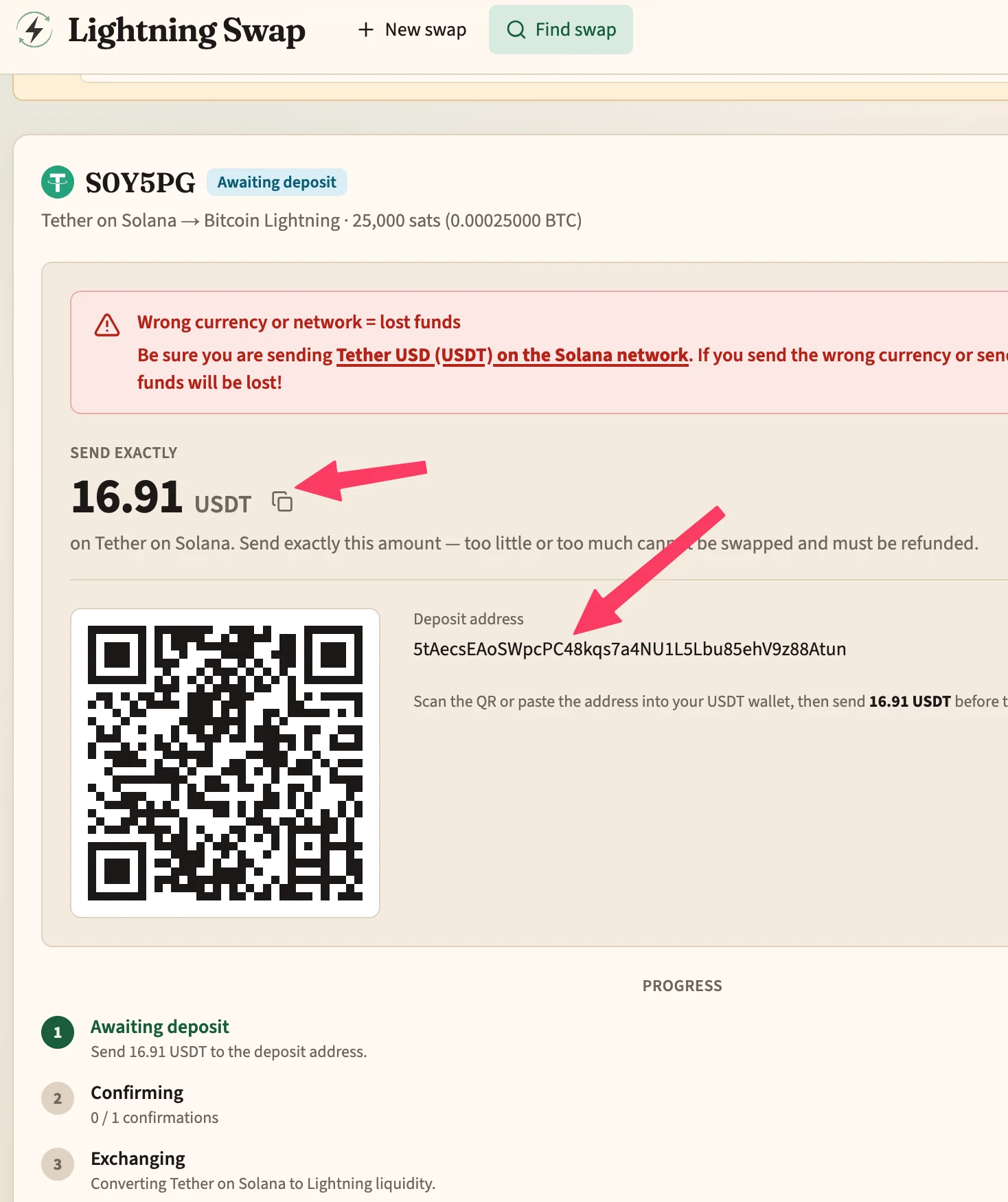Copy the 16.91 USDT amount
Viewport: 1008px width, 1202px height.
[x=282, y=501]
